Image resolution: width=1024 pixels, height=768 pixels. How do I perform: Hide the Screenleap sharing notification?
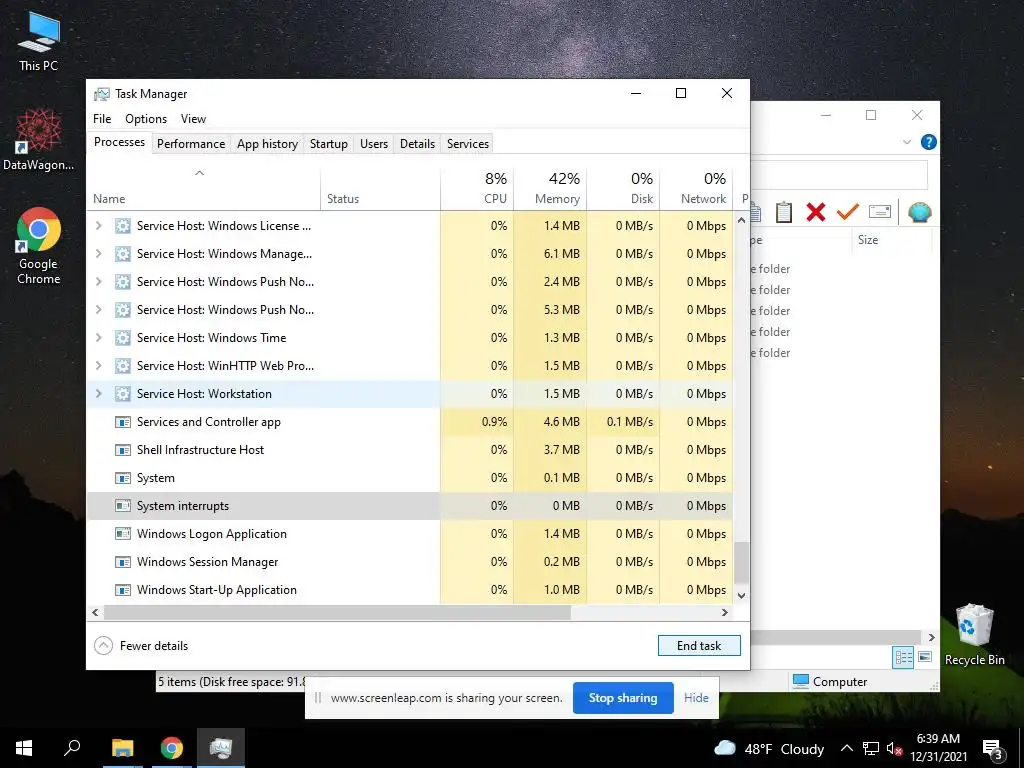pyautogui.click(x=696, y=697)
